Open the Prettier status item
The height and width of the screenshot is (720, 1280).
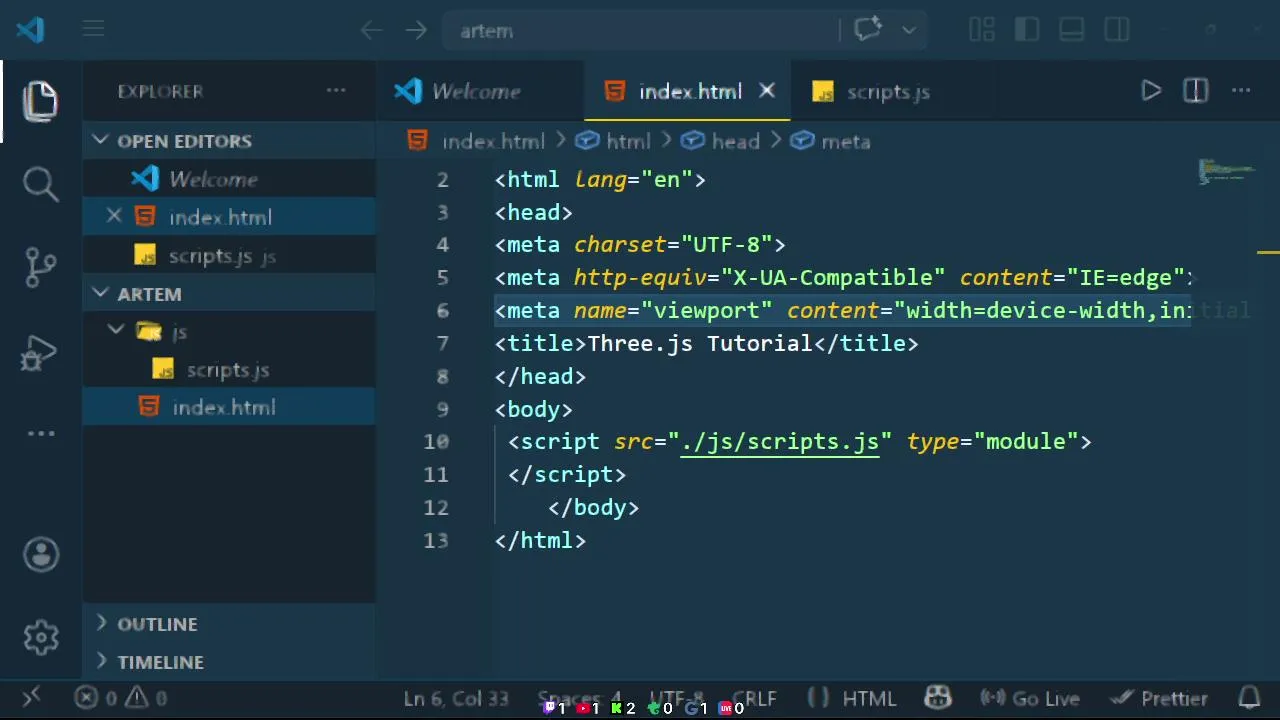click(x=1160, y=698)
